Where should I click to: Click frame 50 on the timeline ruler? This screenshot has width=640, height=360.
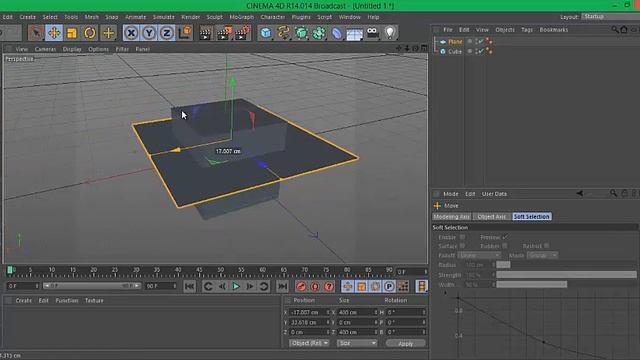(220, 271)
